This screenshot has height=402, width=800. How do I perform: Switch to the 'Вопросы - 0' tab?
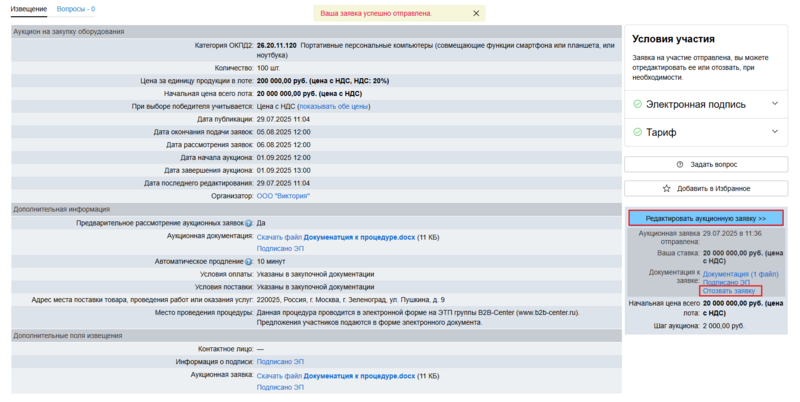76,9
